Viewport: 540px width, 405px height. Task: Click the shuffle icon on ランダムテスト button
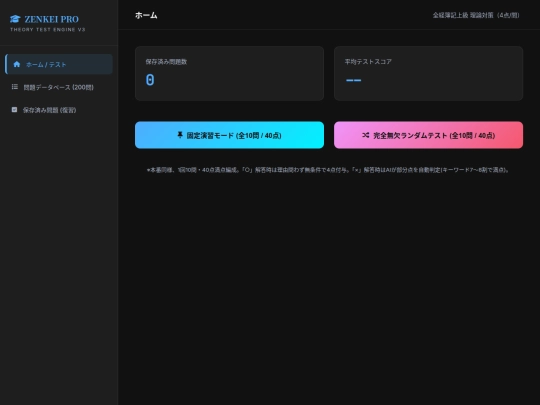tap(366, 135)
